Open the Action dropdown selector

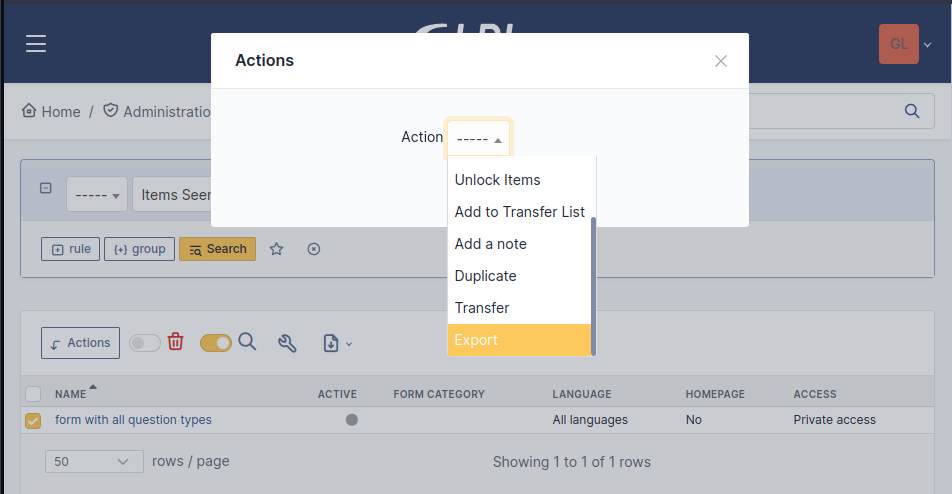click(x=479, y=138)
